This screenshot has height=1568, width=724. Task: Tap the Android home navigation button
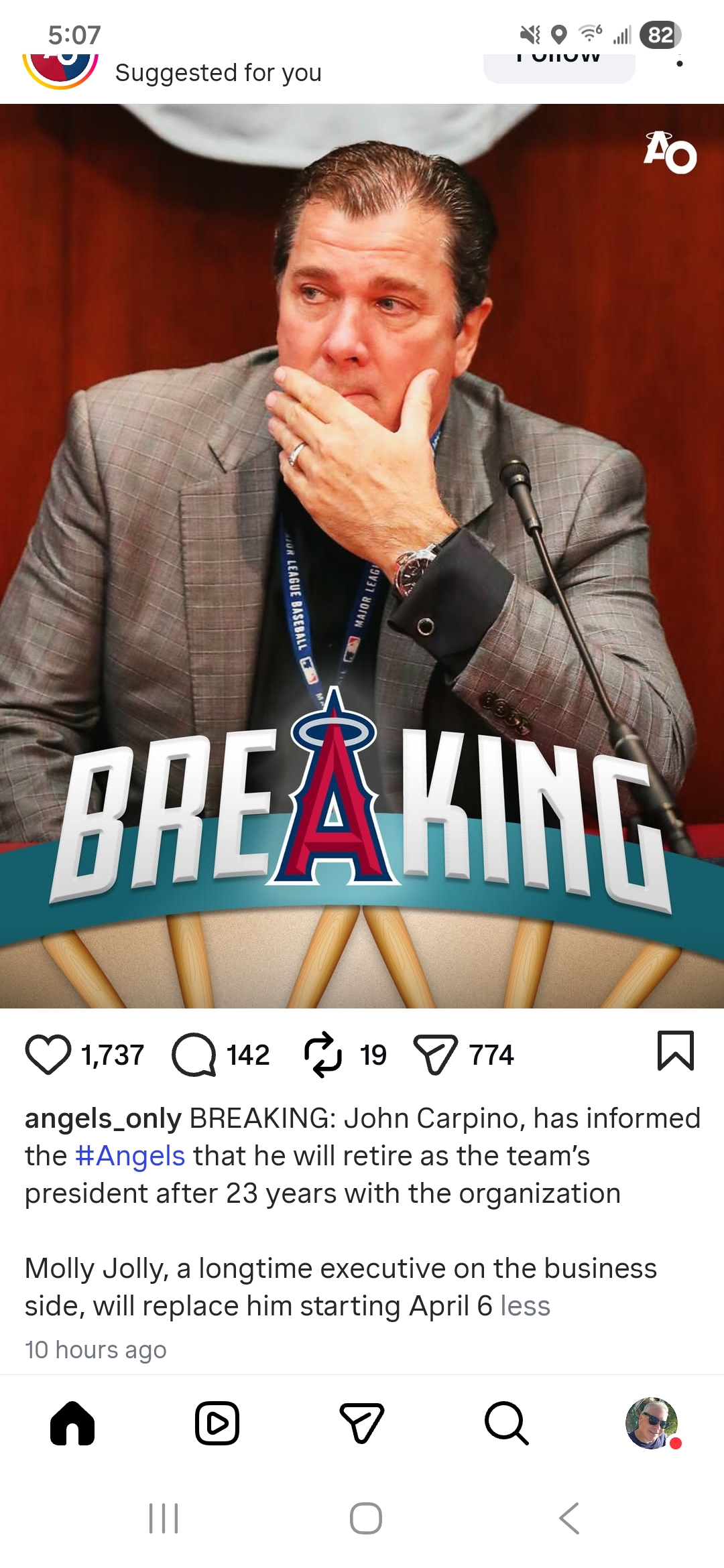[x=366, y=1518]
